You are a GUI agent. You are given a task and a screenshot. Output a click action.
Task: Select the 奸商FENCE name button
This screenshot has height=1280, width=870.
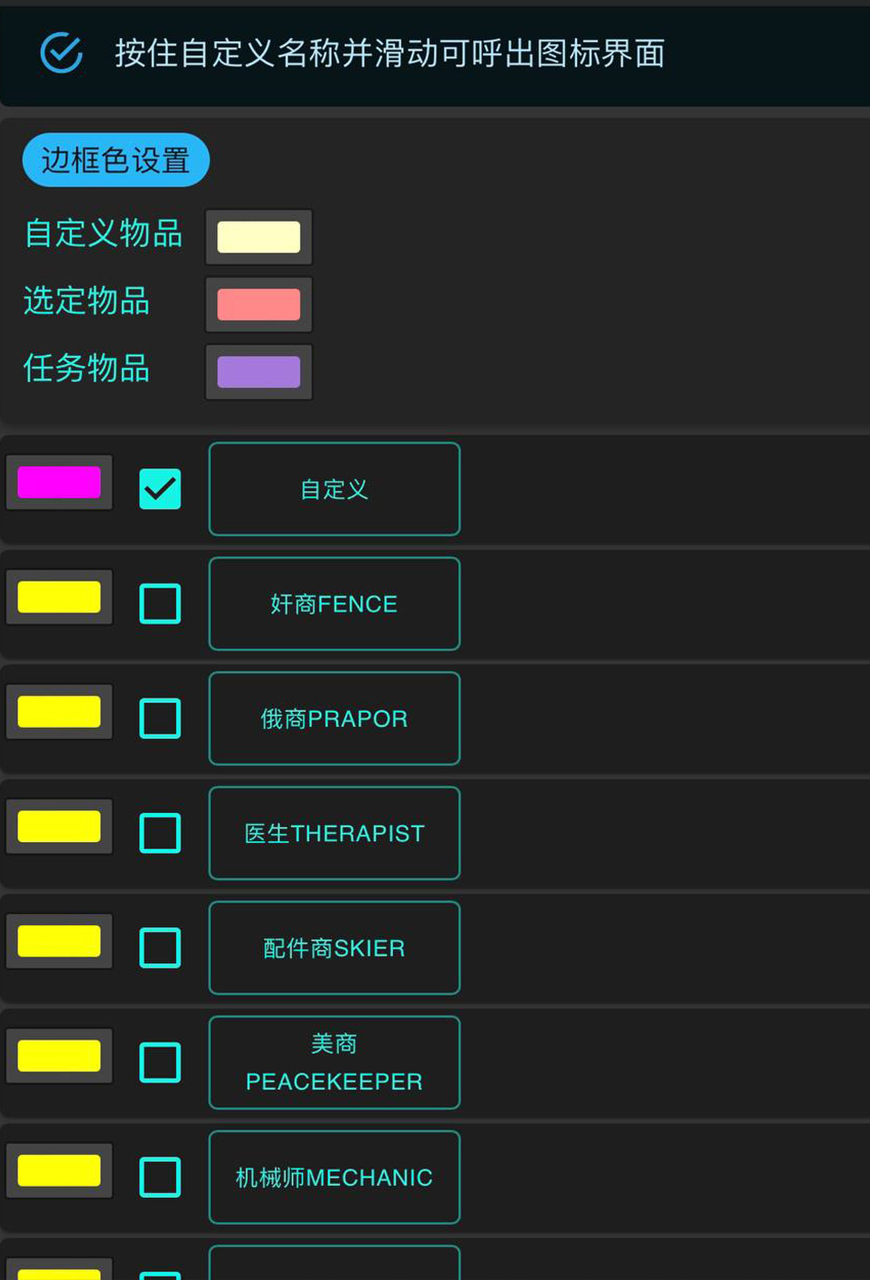point(334,604)
